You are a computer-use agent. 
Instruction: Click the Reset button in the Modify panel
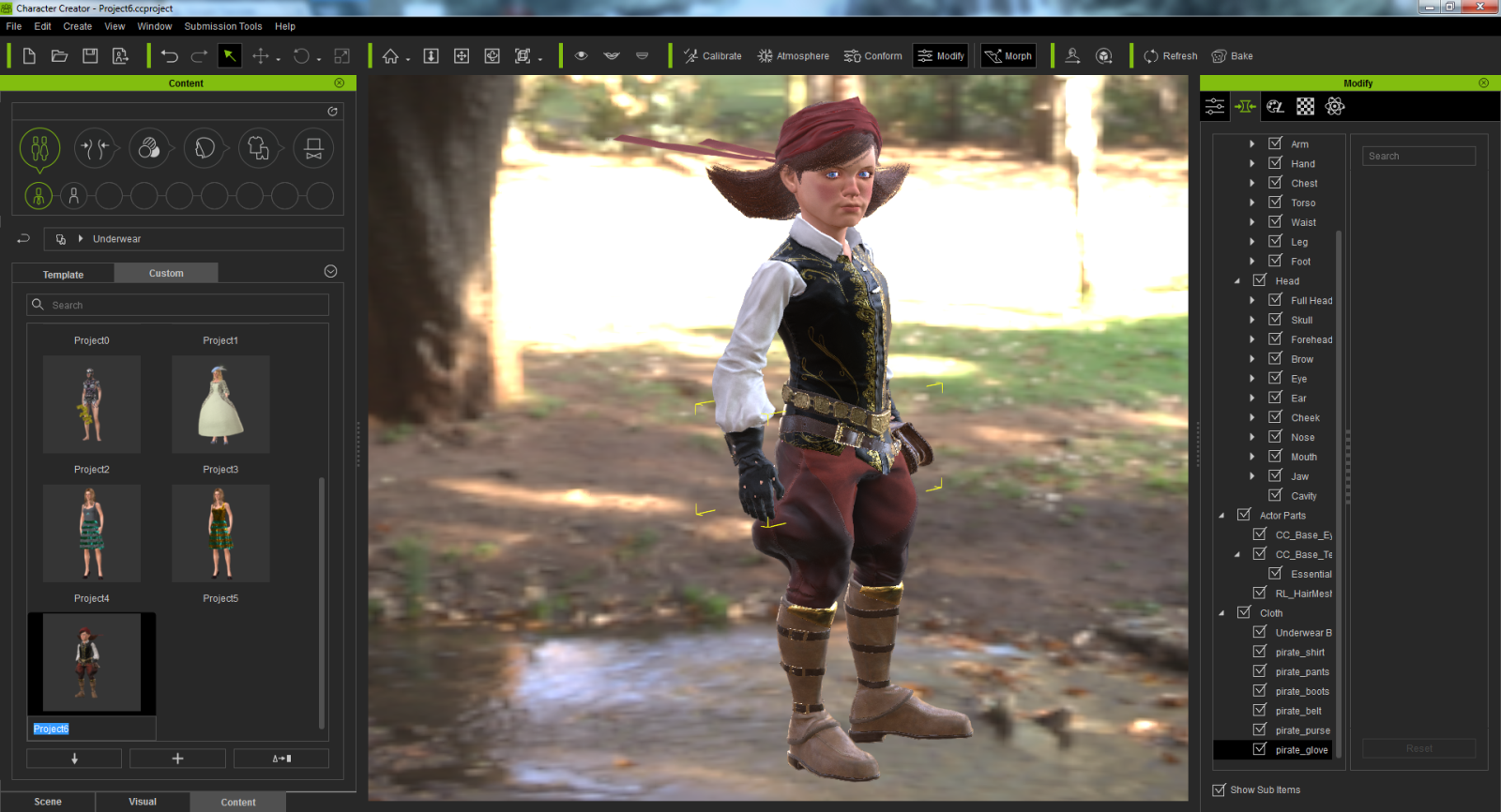point(1418,748)
